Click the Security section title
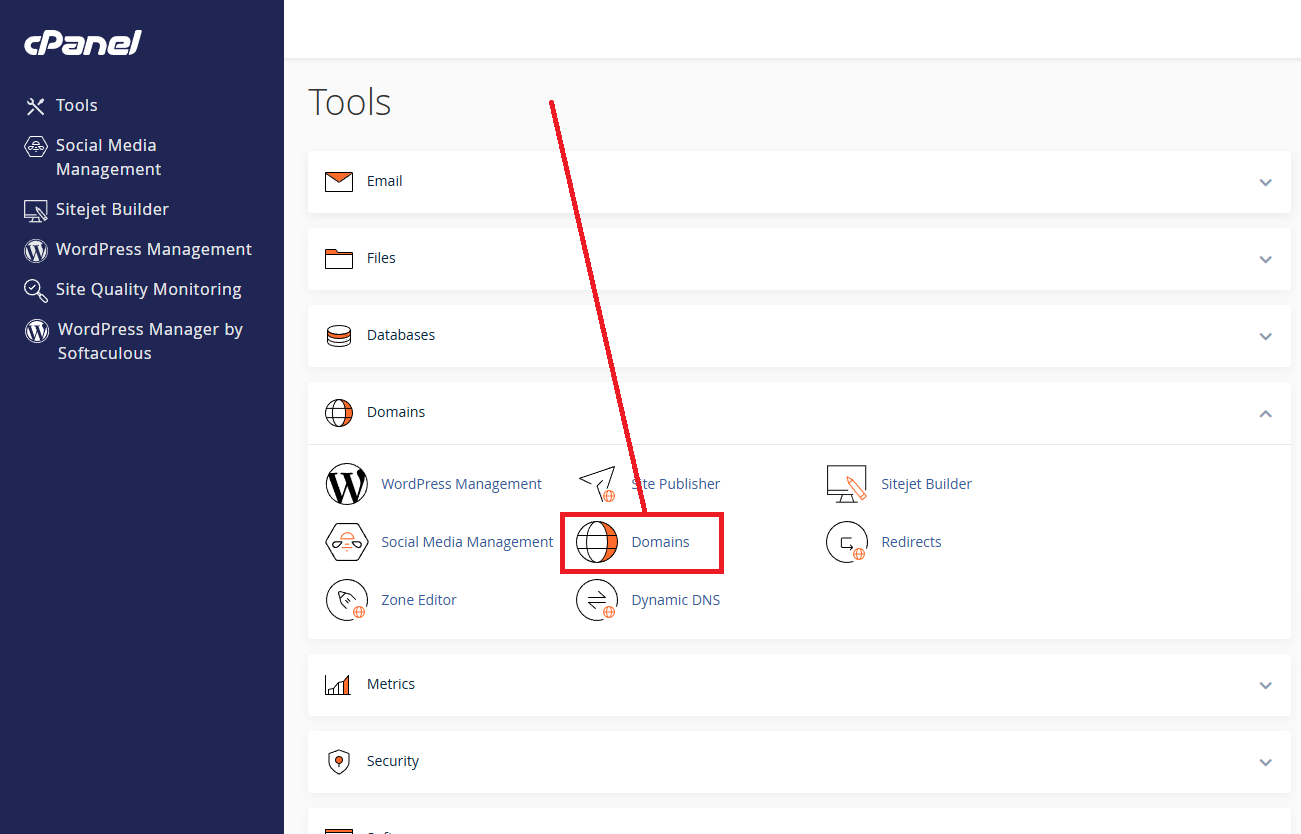The image size is (1301, 834). pos(393,761)
